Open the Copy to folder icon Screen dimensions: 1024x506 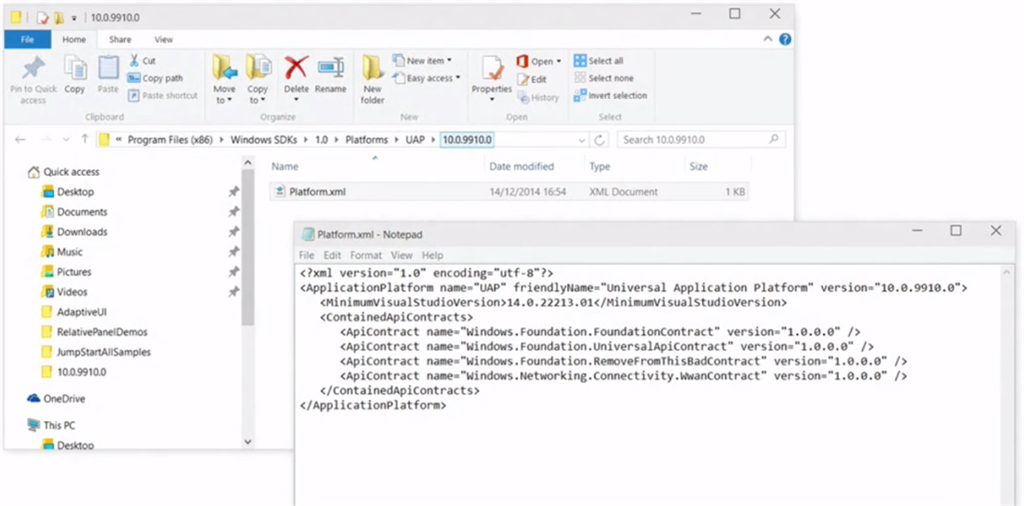coord(258,68)
